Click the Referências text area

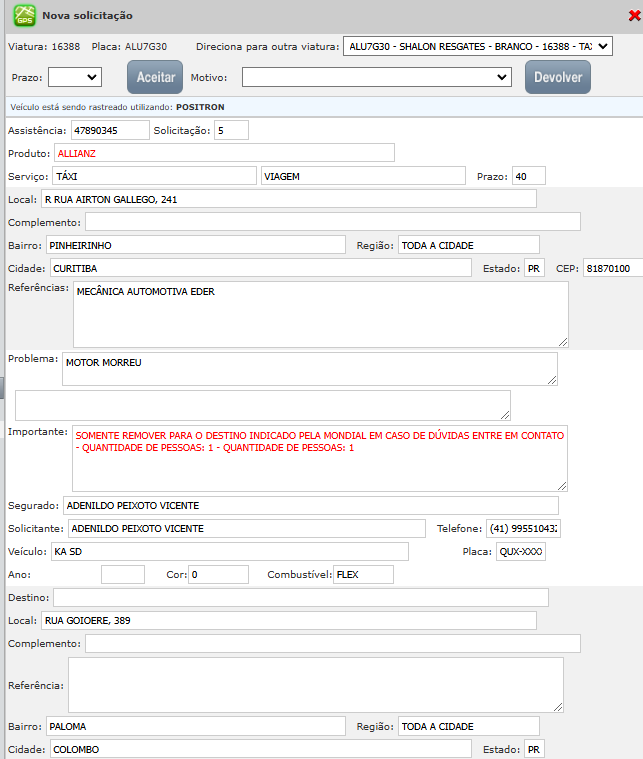coord(320,313)
